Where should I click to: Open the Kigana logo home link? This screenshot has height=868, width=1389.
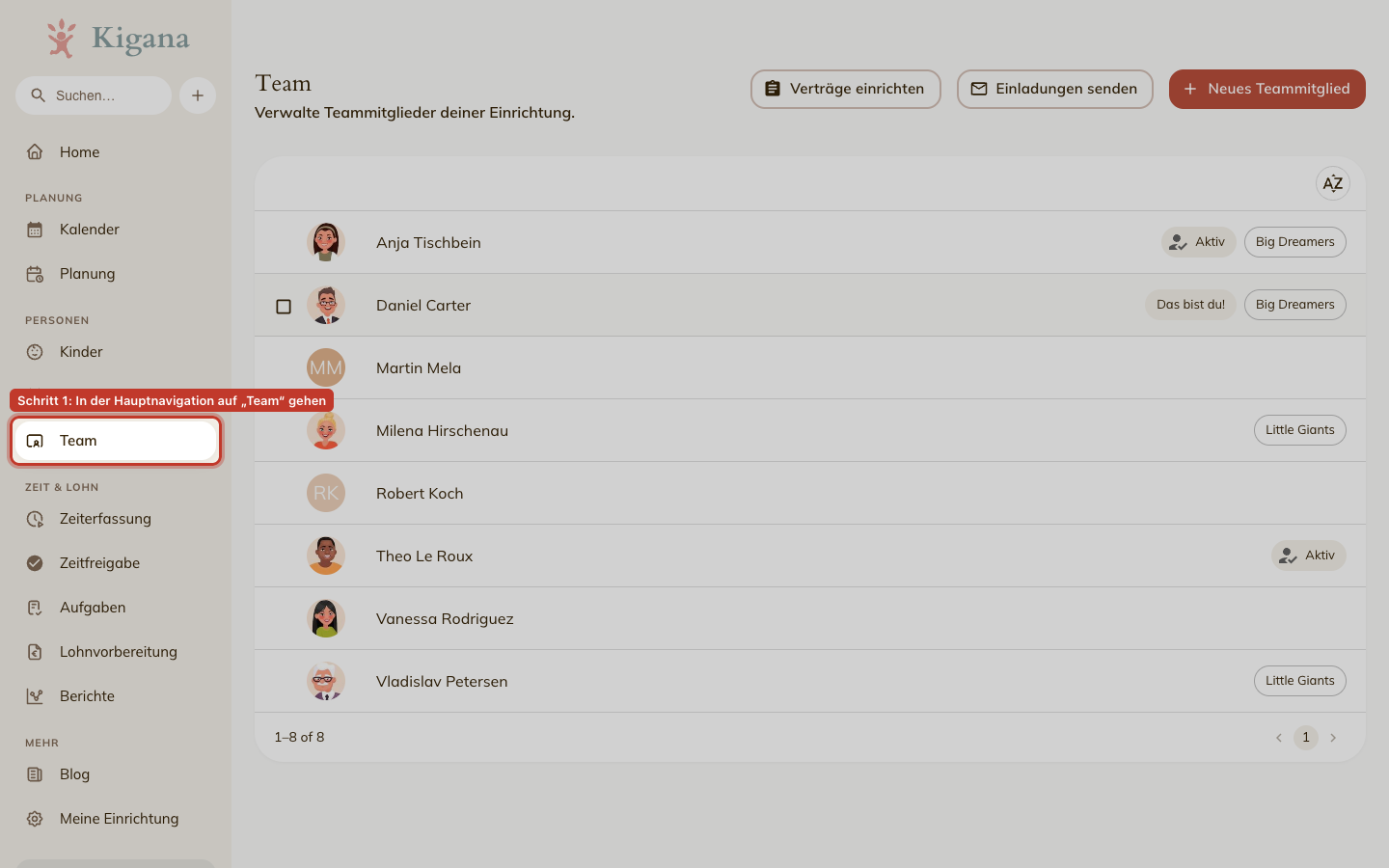pyautogui.click(x=118, y=39)
